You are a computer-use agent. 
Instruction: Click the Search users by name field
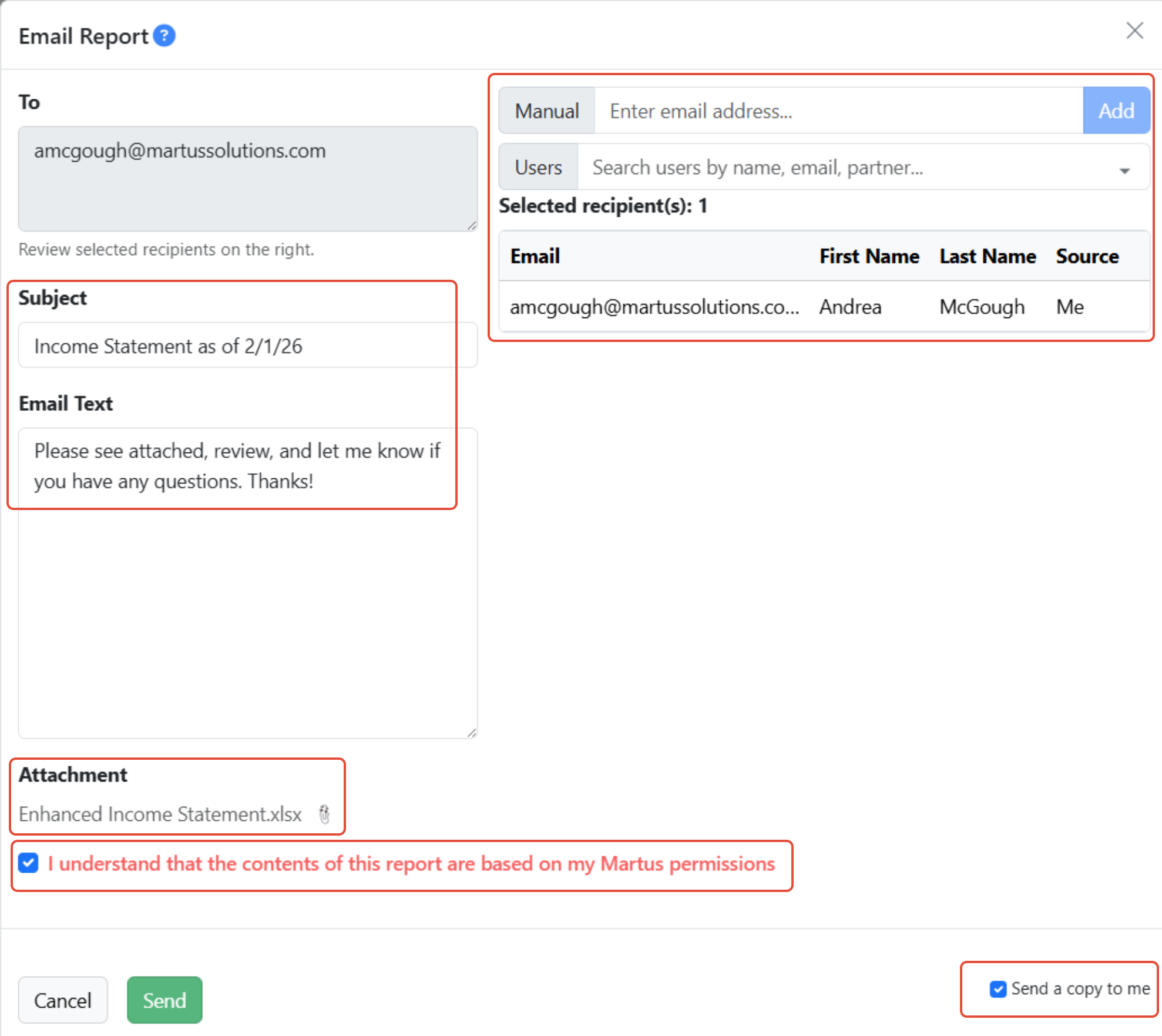846,167
